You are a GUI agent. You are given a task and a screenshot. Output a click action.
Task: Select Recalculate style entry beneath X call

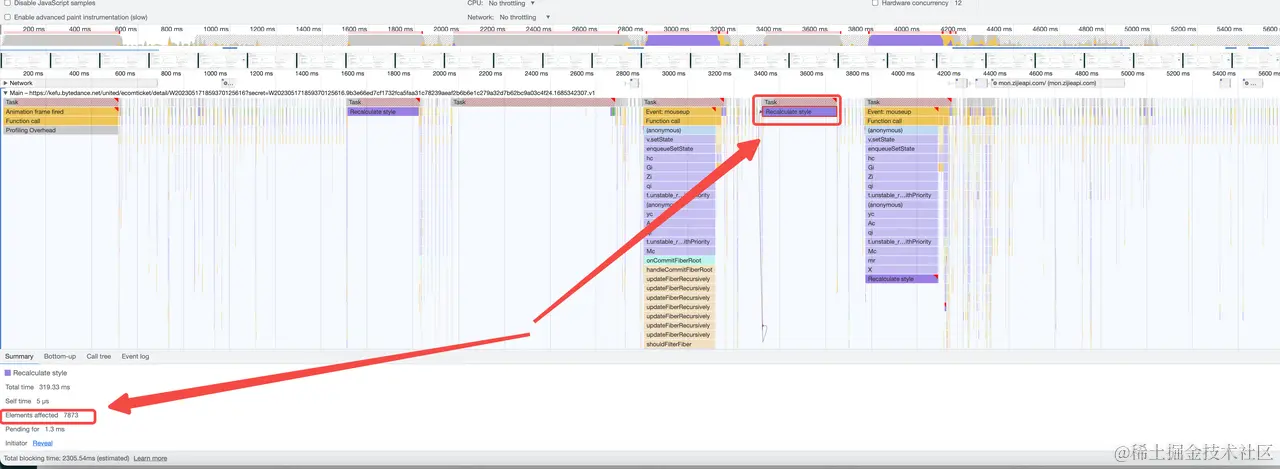902,279
